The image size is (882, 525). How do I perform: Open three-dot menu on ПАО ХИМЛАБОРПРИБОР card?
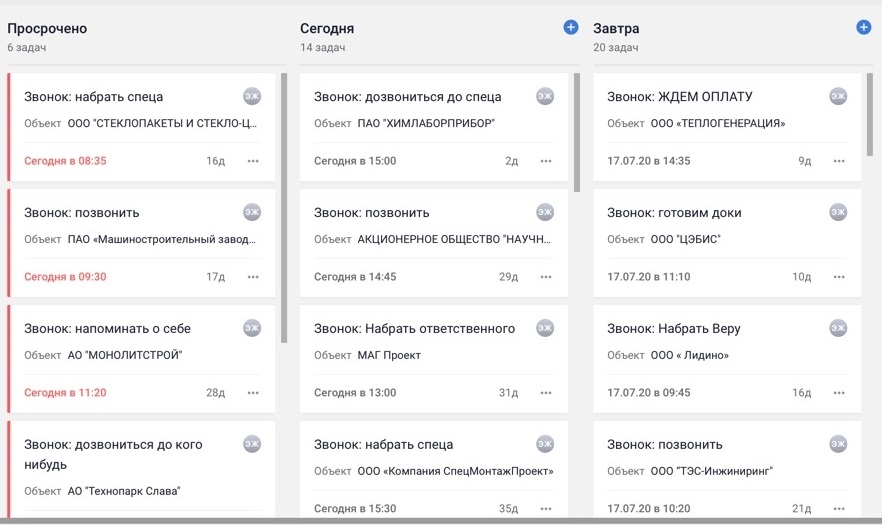(x=546, y=161)
